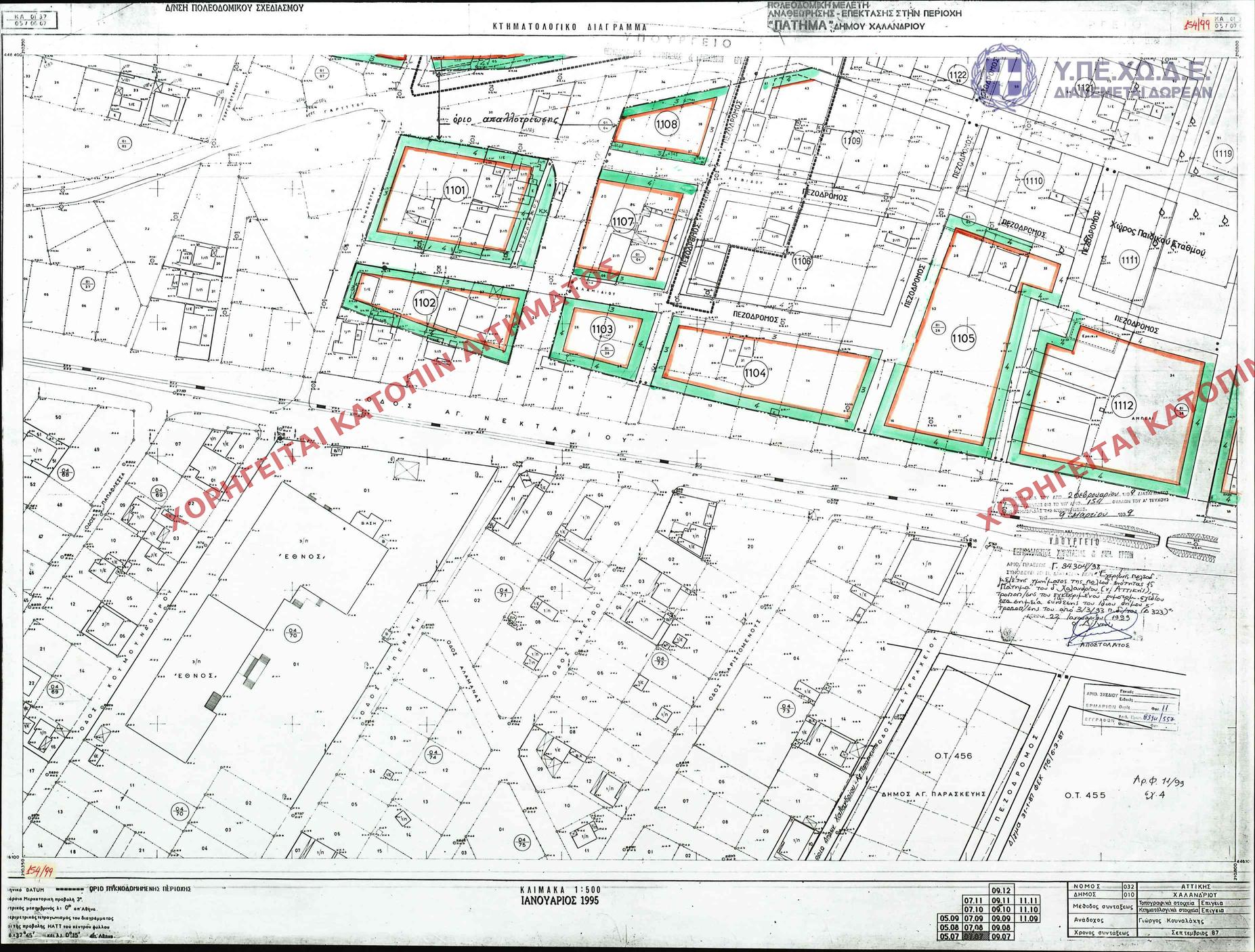The image size is (1255, 952).
Task: Click the 11.09 sheet index cell
Action: coord(1028,919)
